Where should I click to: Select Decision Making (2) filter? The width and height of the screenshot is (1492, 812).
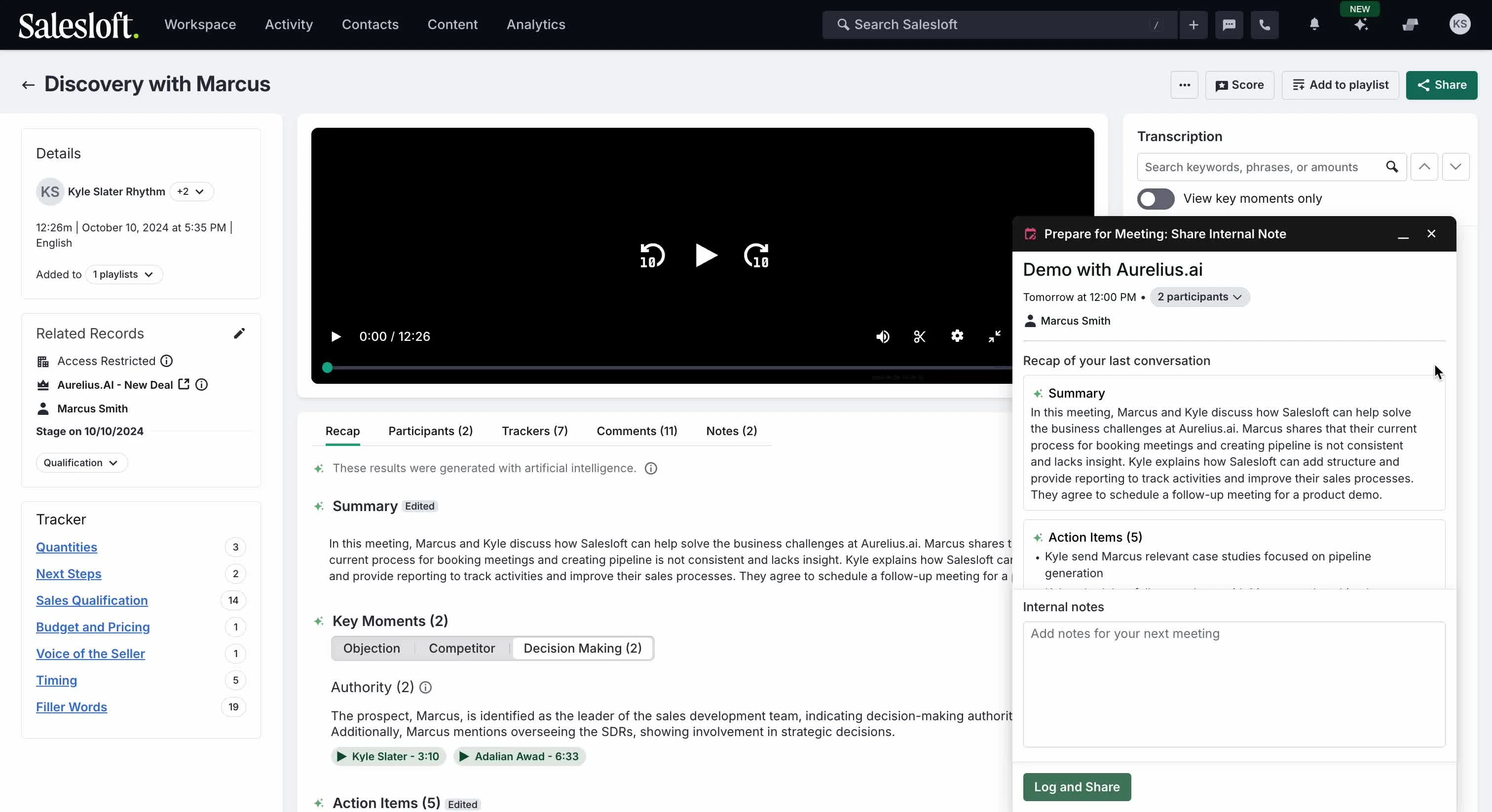pos(582,648)
